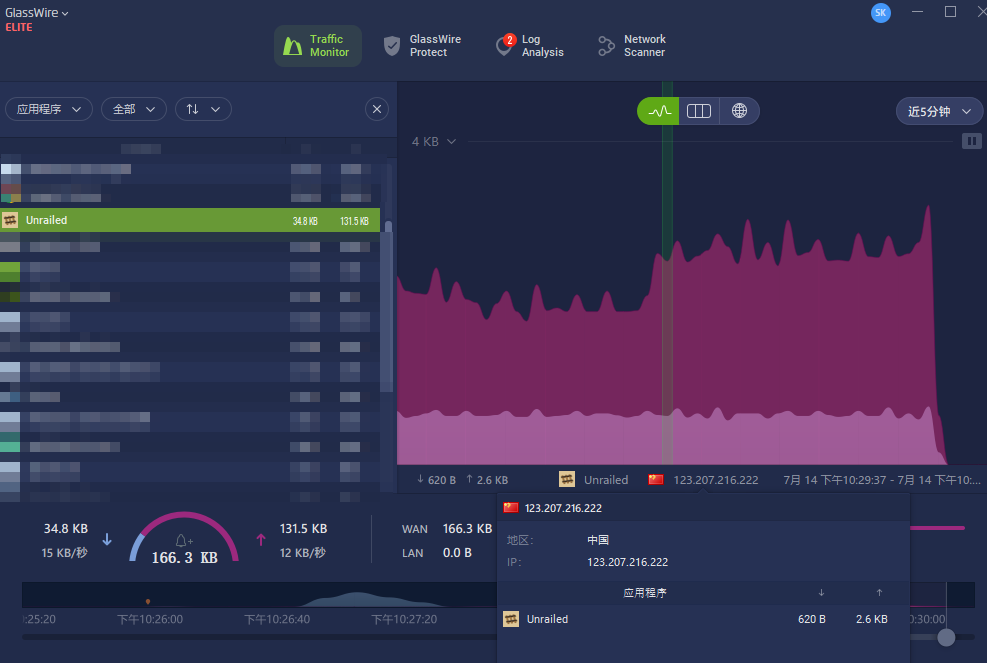Close the filter panel with X button
The width and height of the screenshot is (987, 663).
point(376,110)
